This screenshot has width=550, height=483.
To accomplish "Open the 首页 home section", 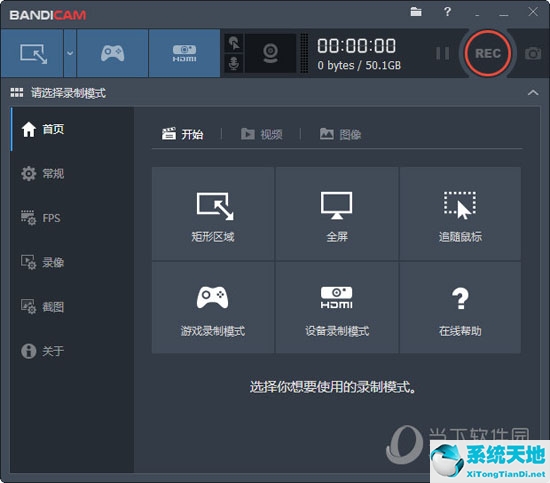I will click(72, 129).
